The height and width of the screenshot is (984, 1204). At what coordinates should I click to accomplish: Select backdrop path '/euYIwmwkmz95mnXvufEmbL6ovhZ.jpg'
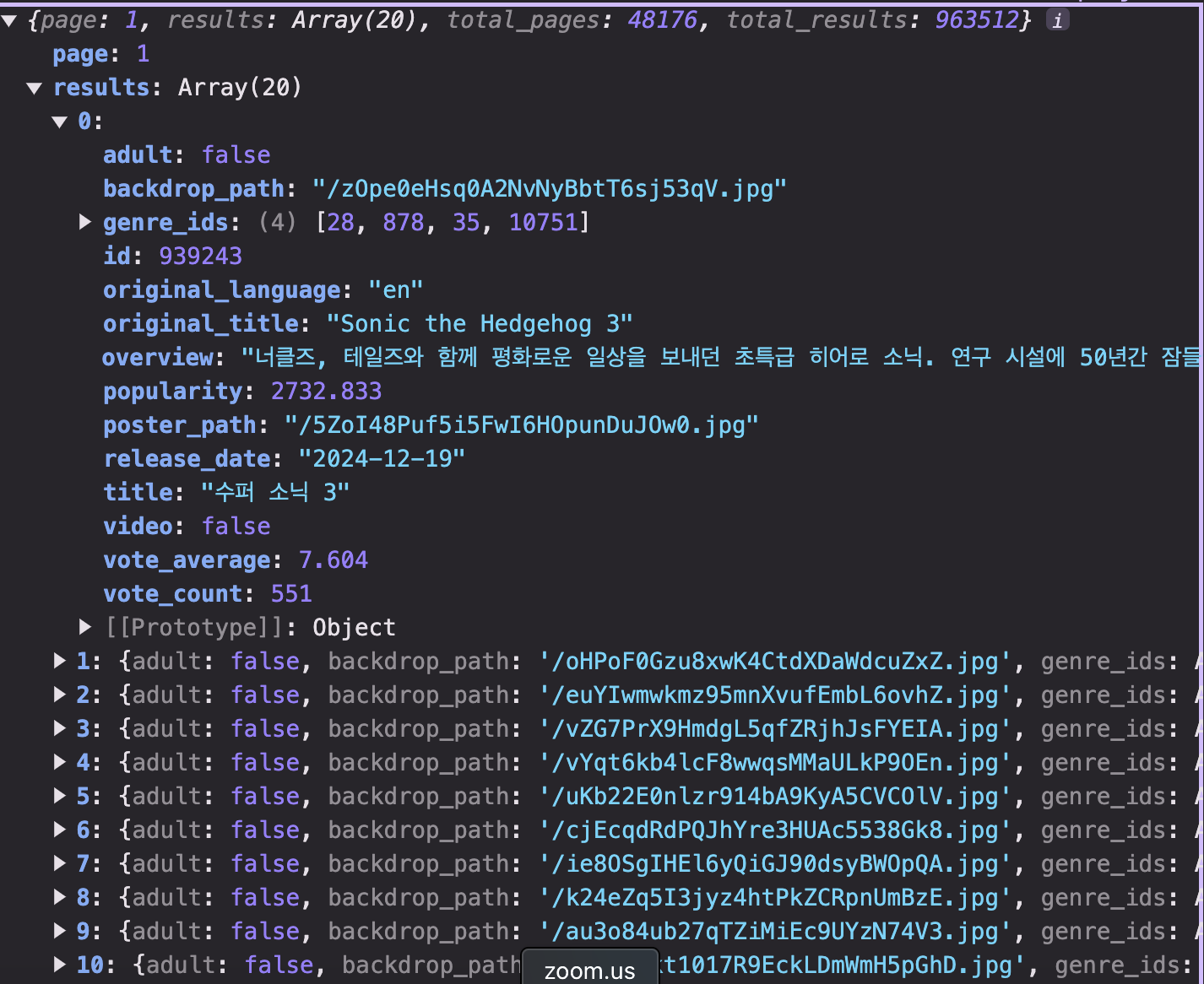click(x=775, y=695)
